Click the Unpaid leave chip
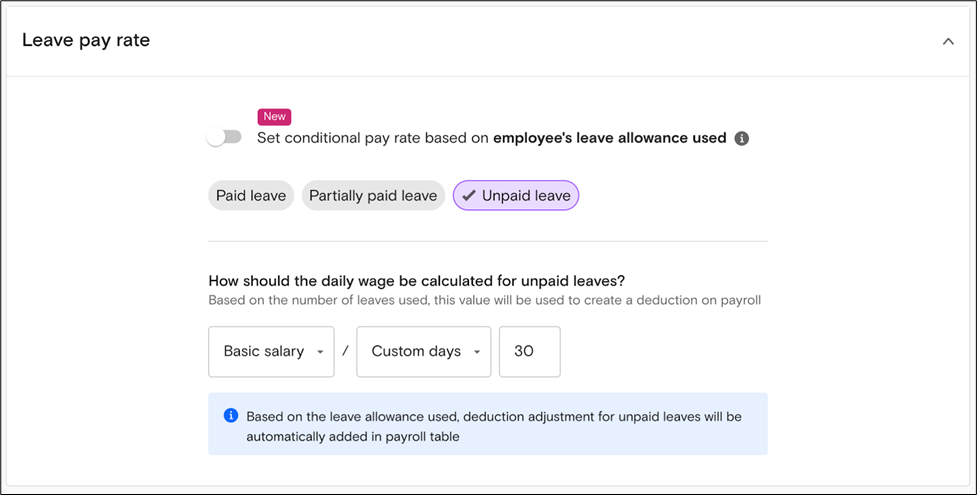Viewport: 977px width, 495px height. click(516, 196)
